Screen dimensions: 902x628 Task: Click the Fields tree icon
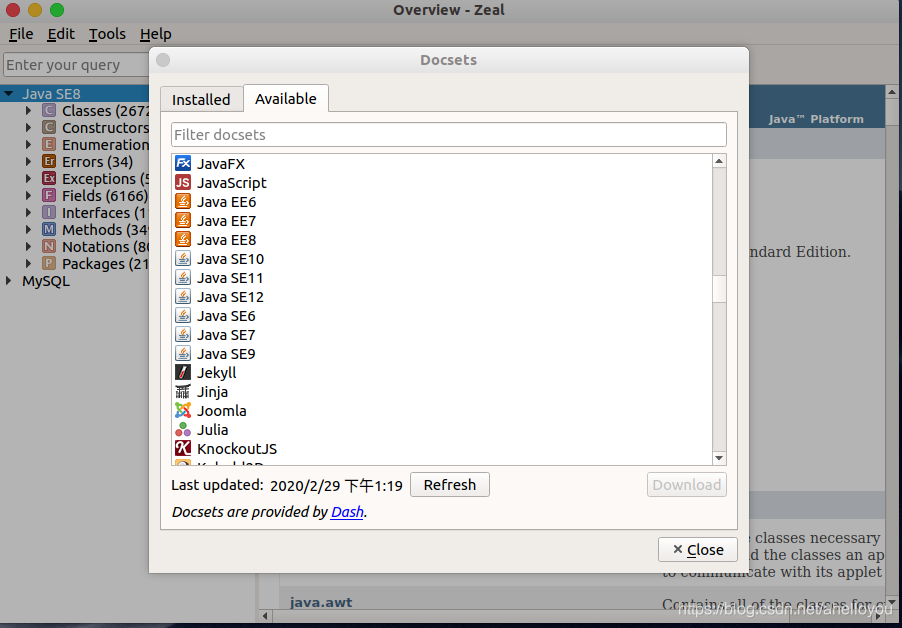pyautogui.click(x=49, y=196)
